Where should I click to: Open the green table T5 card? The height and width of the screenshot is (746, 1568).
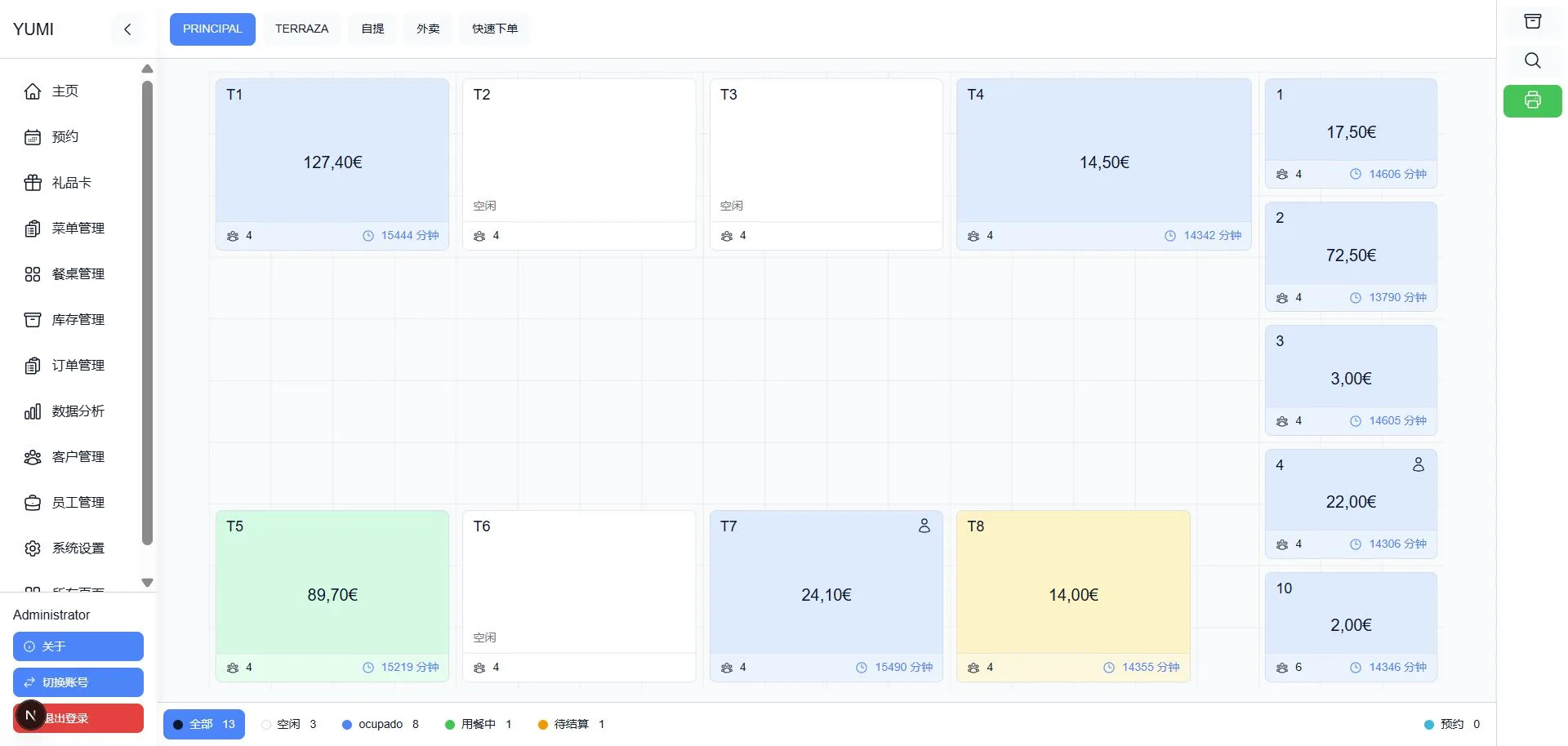(332, 596)
